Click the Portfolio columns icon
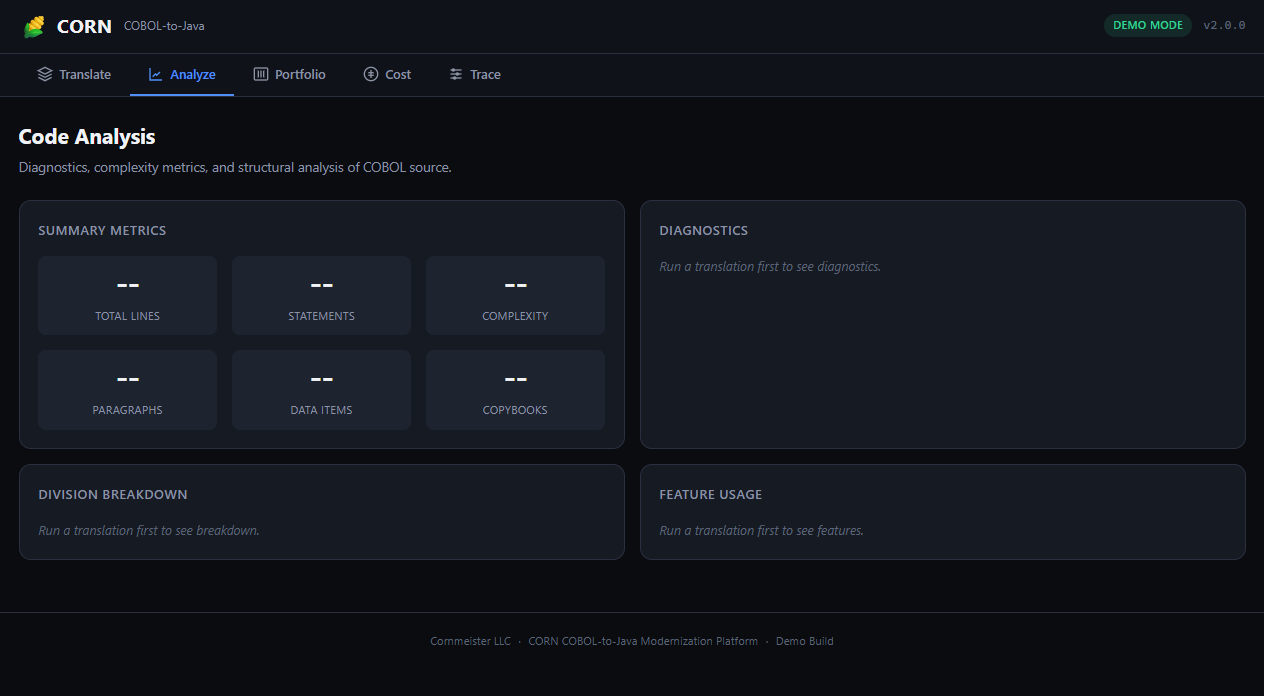The image size is (1264, 696). click(261, 74)
